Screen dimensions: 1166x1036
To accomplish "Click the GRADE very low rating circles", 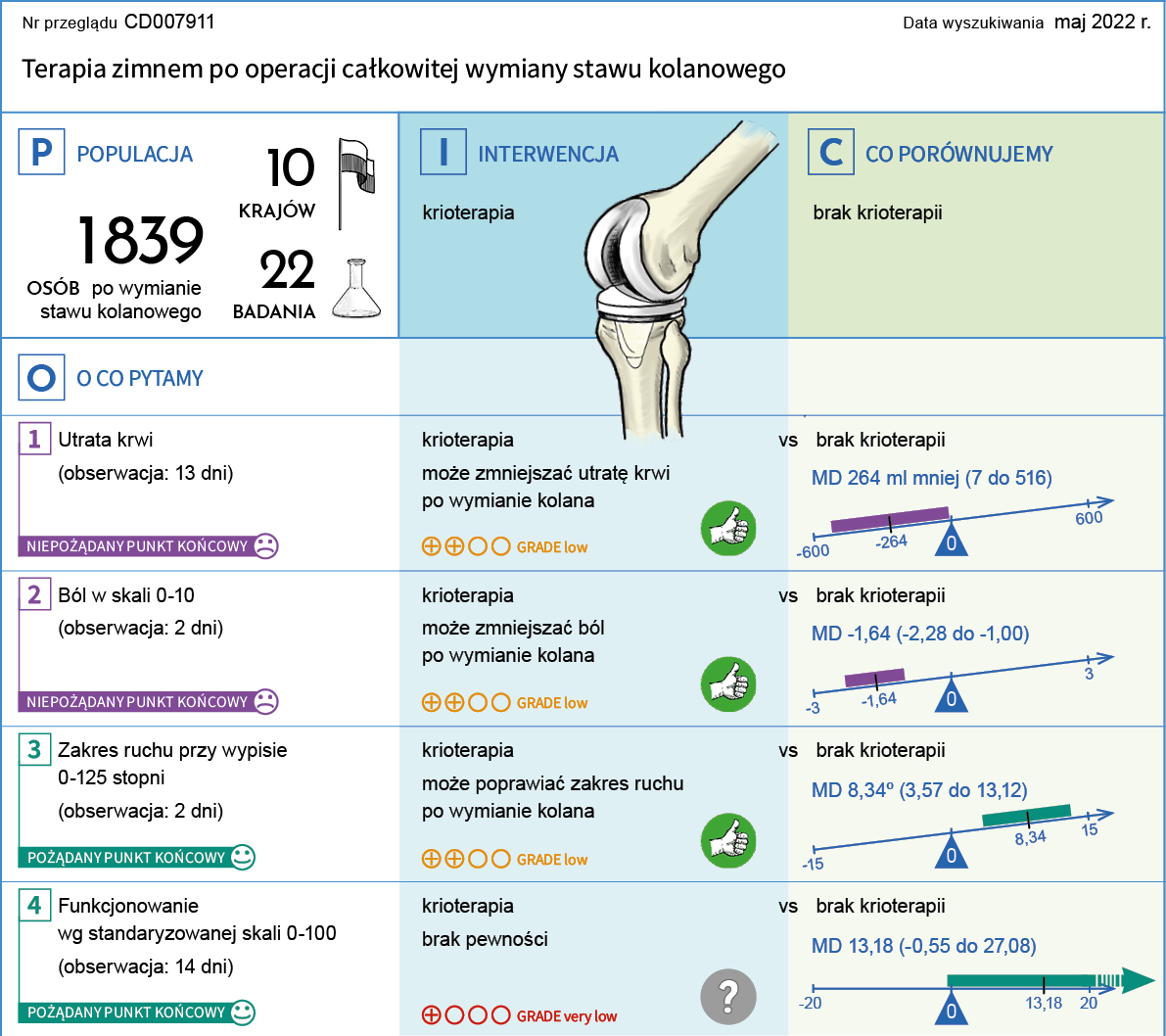I will (465, 1015).
